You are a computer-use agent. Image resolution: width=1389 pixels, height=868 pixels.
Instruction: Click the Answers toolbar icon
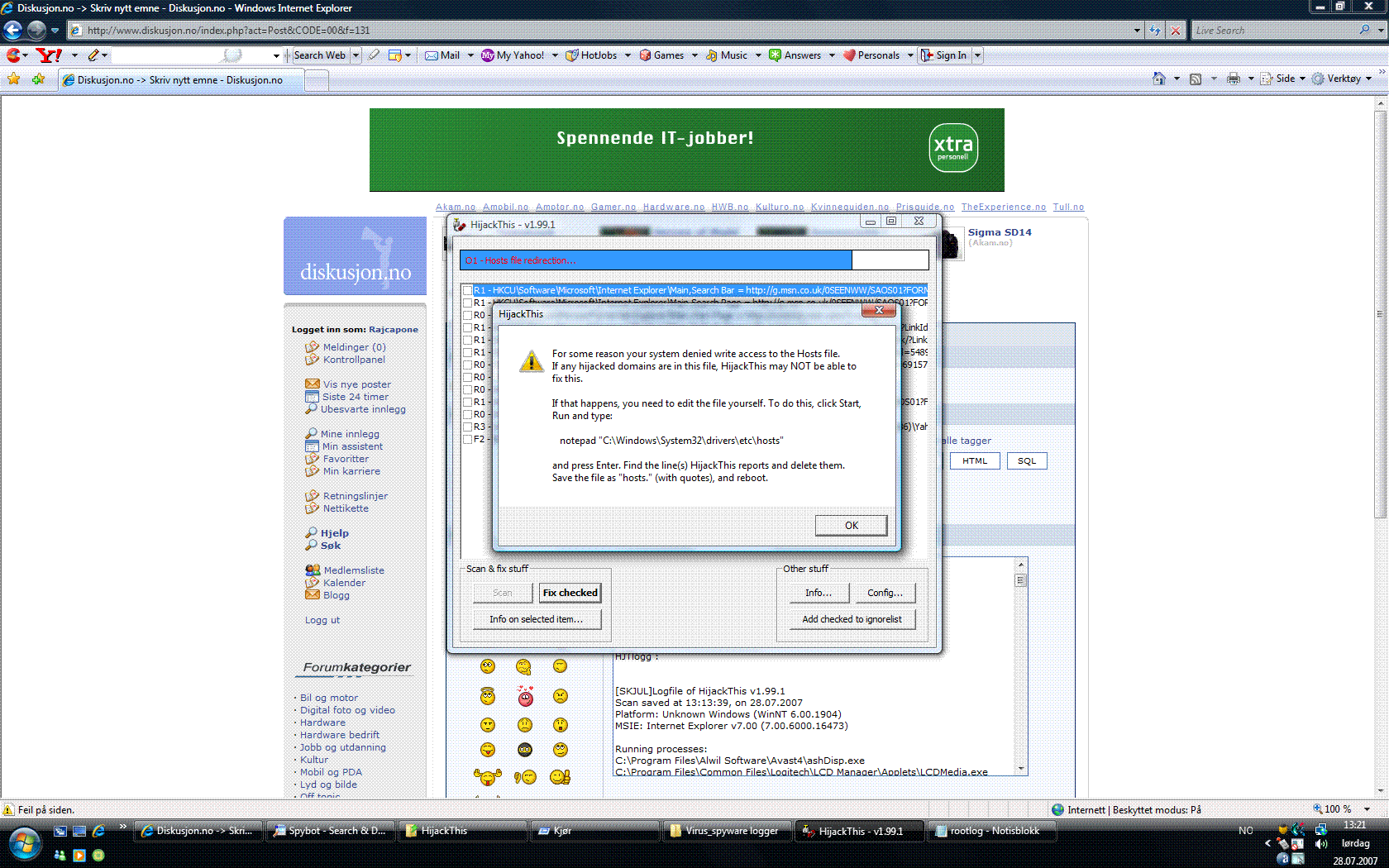click(x=775, y=55)
